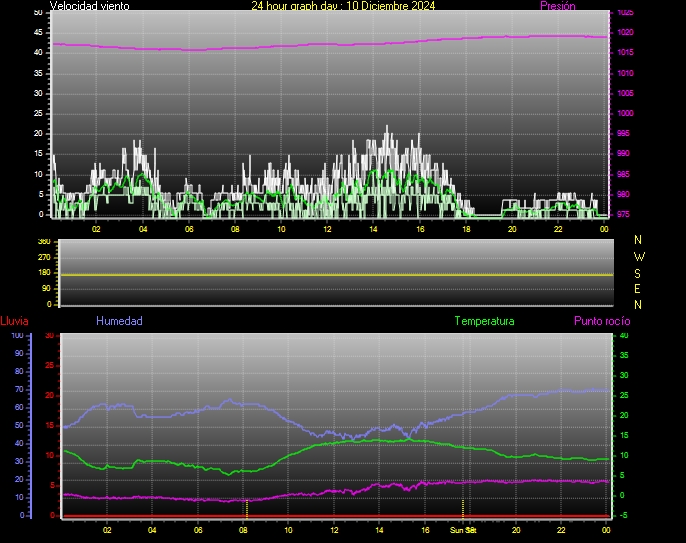
Task: Click the "-5" temperature axis value
Action: (x=623, y=515)
